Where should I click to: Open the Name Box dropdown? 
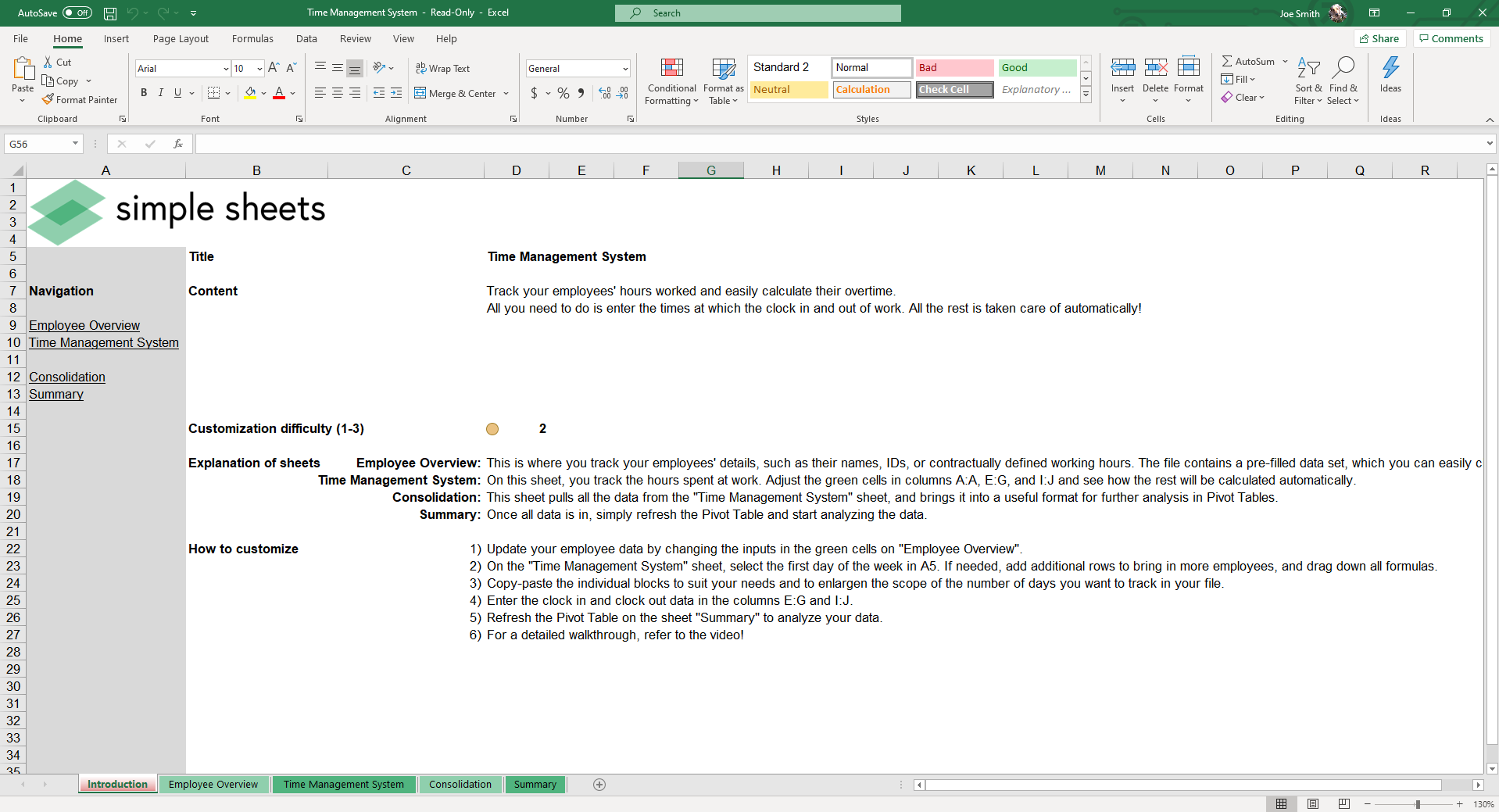coord(75,144)
